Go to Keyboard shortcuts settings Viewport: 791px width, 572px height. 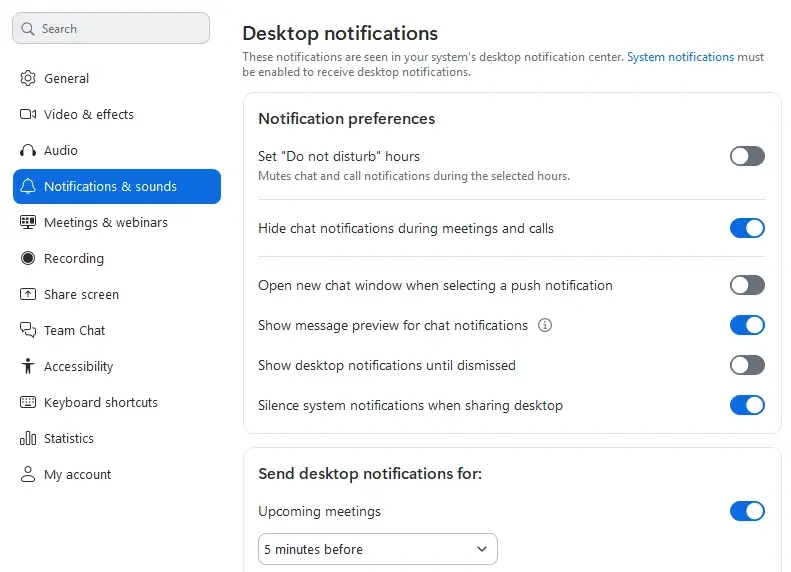[x=100, y=402]
